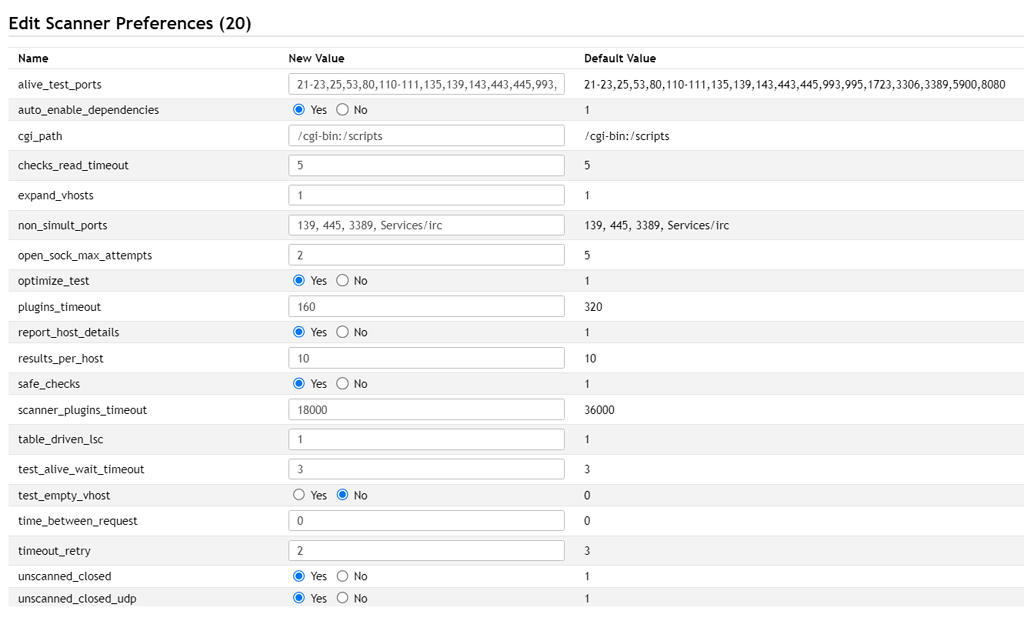Click the timeout_retry input field
Image resolution: width=1024 pixels, height=620 pixels.
coord(425,550)
